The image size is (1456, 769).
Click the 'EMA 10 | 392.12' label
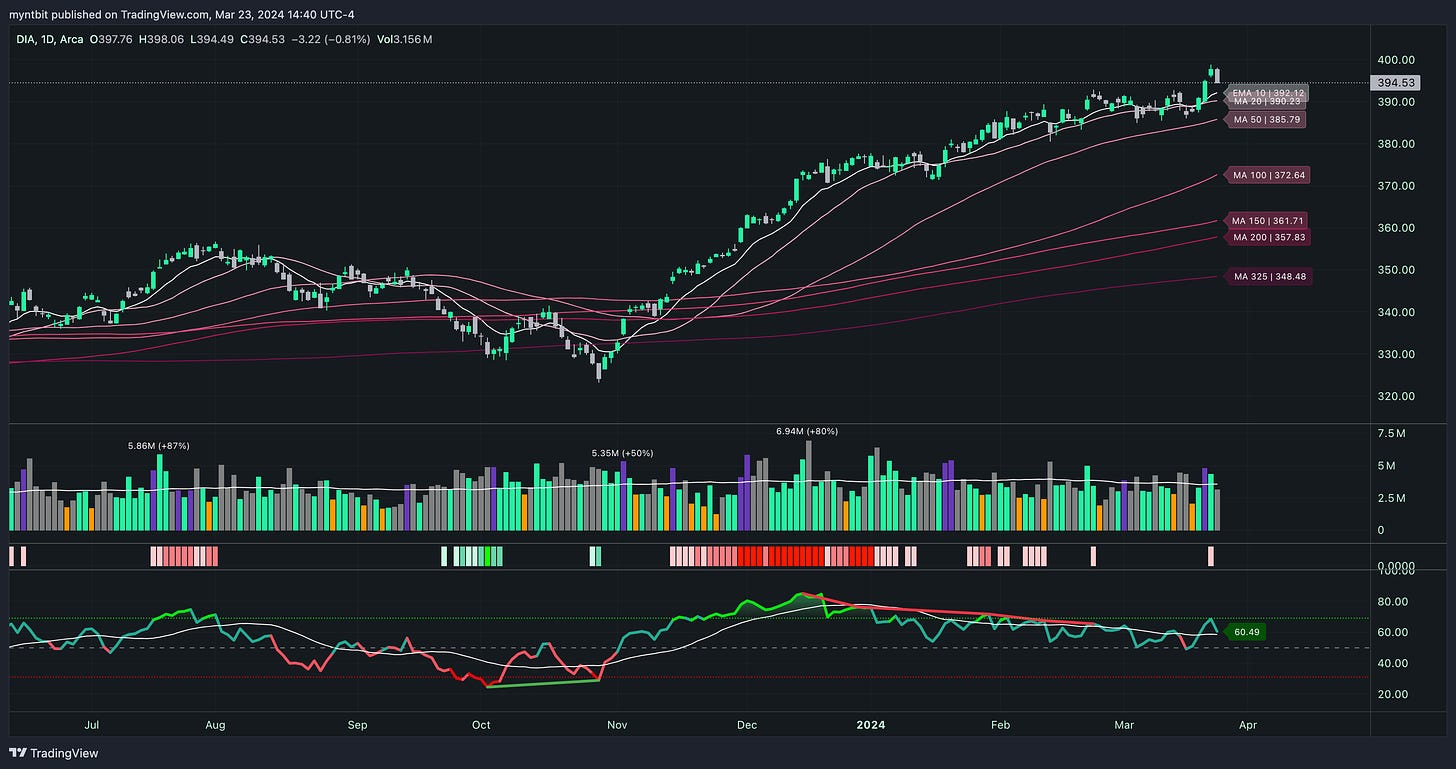point(1266,92)
